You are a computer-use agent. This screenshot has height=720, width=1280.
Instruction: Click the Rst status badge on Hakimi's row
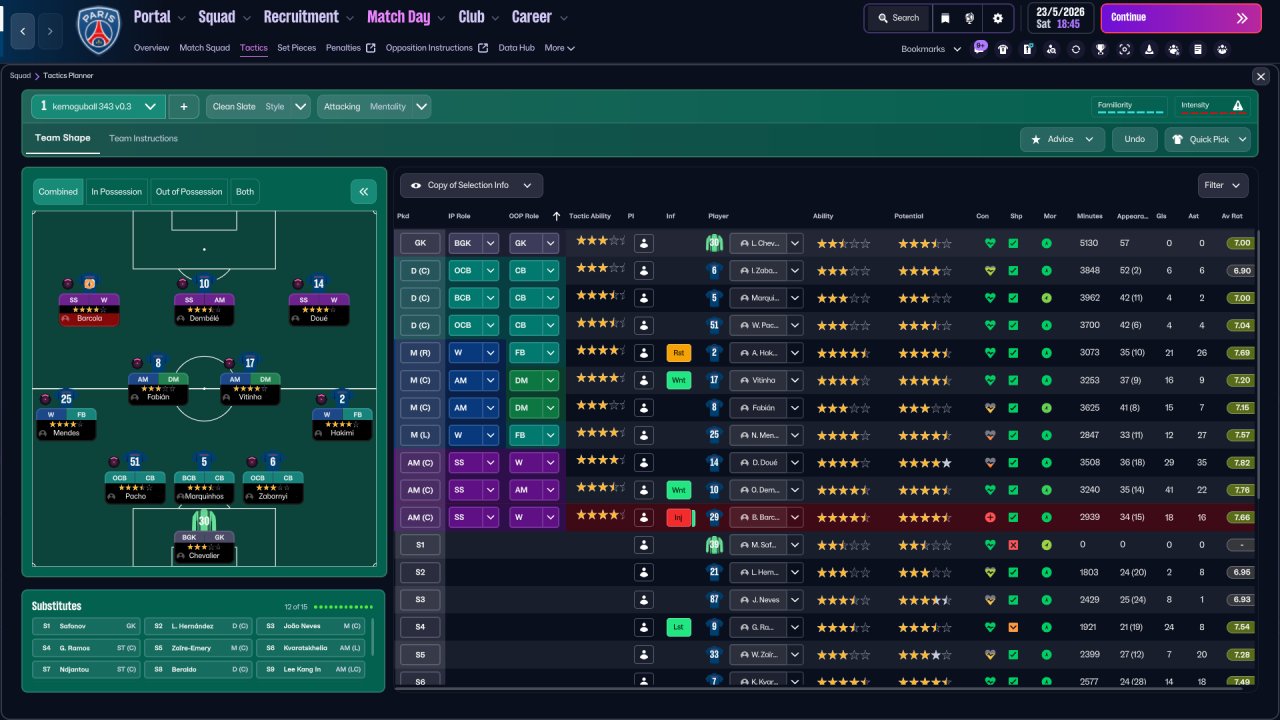(x=679, y=353)
